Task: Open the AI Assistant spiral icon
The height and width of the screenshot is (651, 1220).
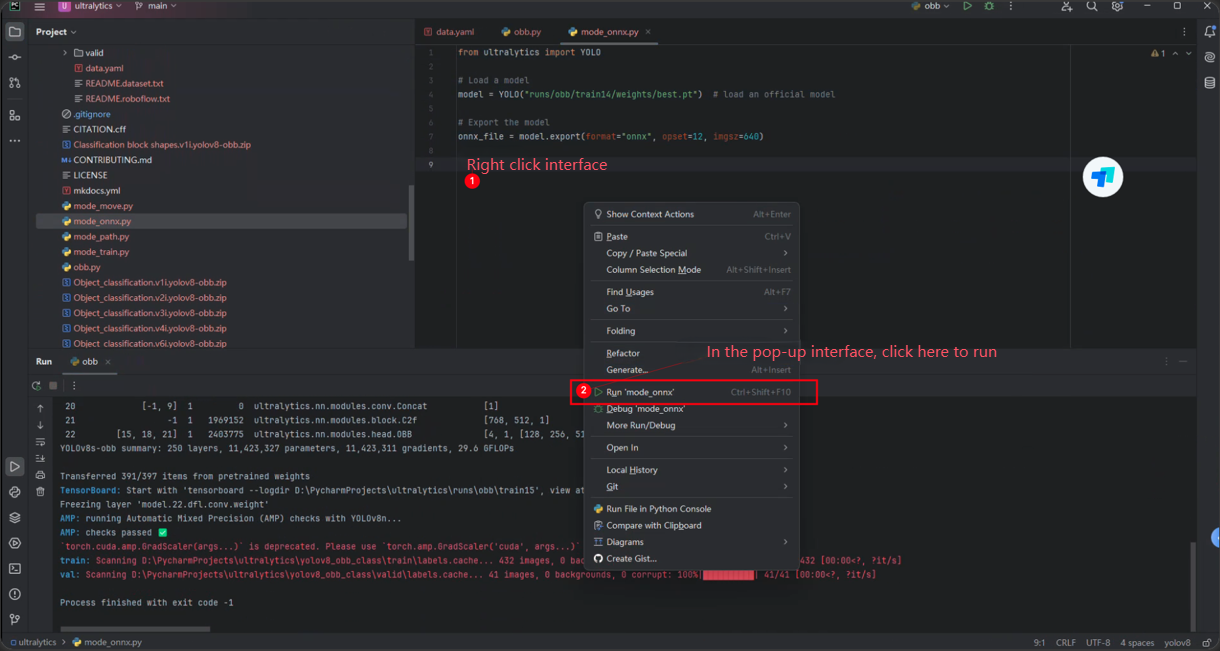Action: point(1209,57)
